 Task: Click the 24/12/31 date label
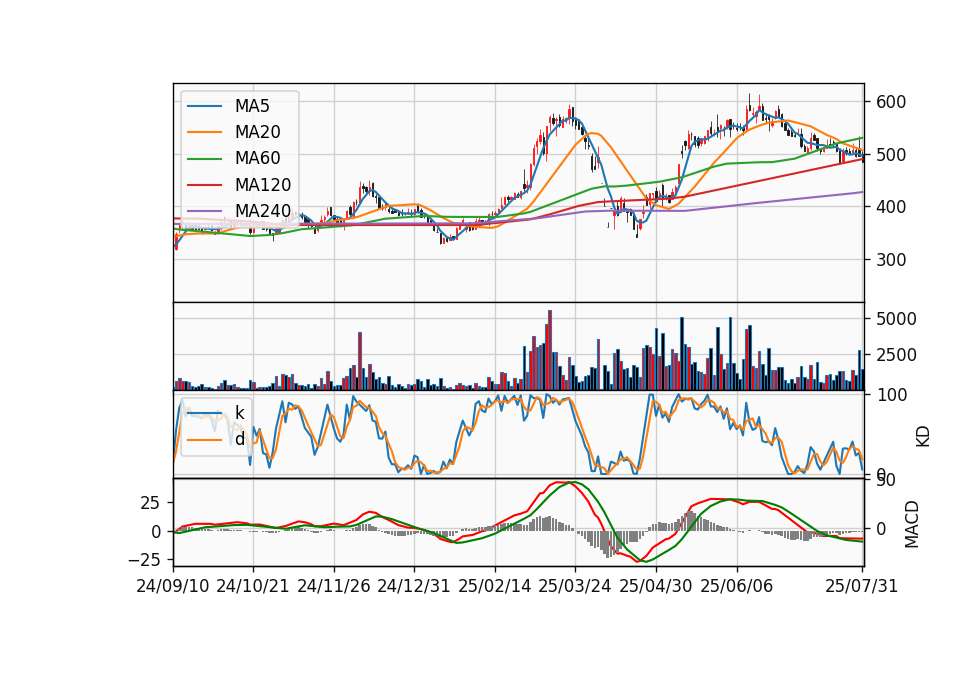tap(414, 586)
